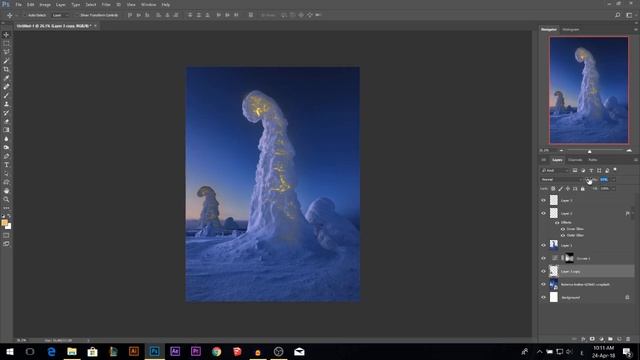Open the workspace switcher in options bar

pyautogui.click(x=629, y=15)
